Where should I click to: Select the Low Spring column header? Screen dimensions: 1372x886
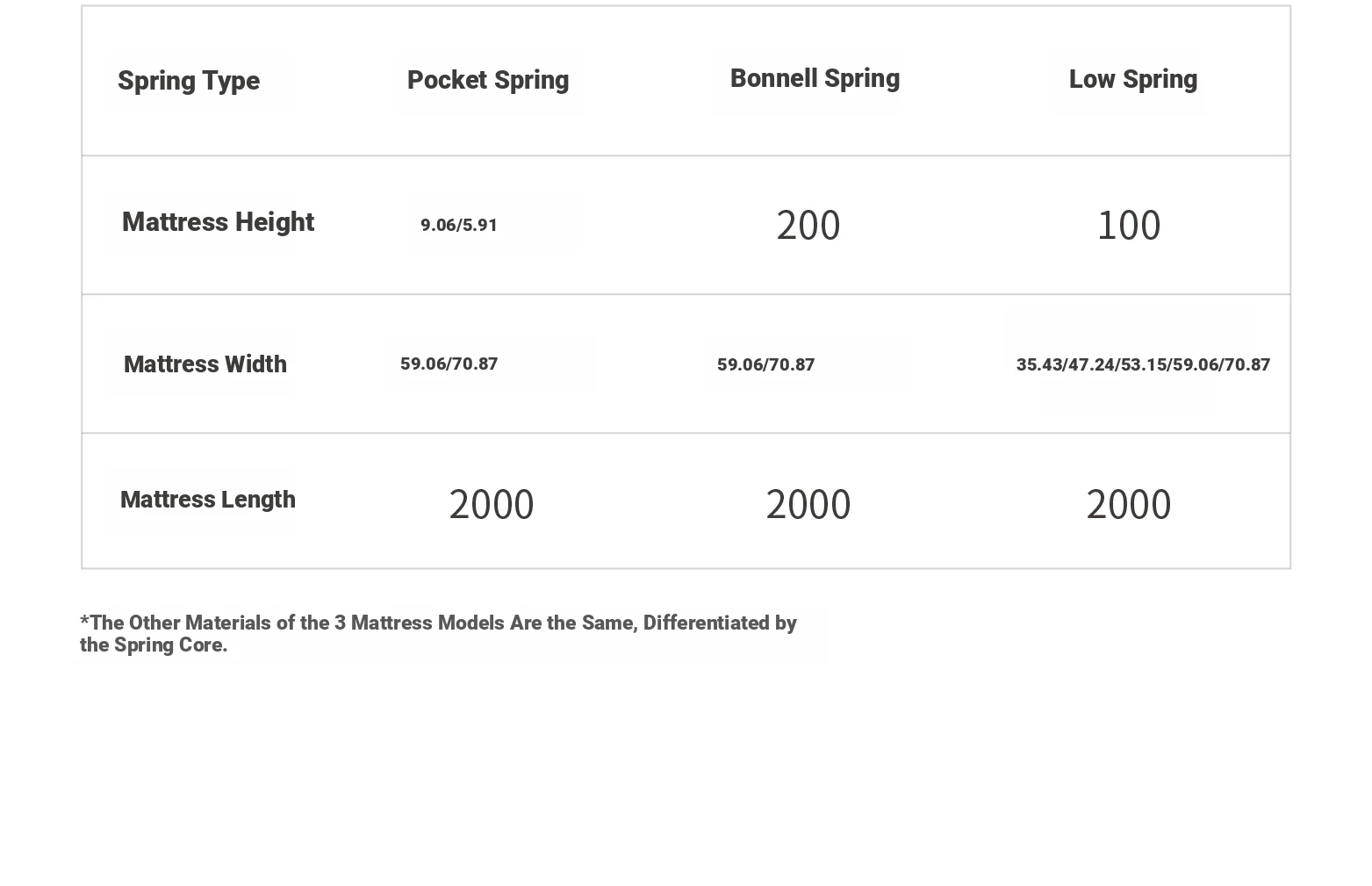pyautogui.click(x=1132, y=79)
